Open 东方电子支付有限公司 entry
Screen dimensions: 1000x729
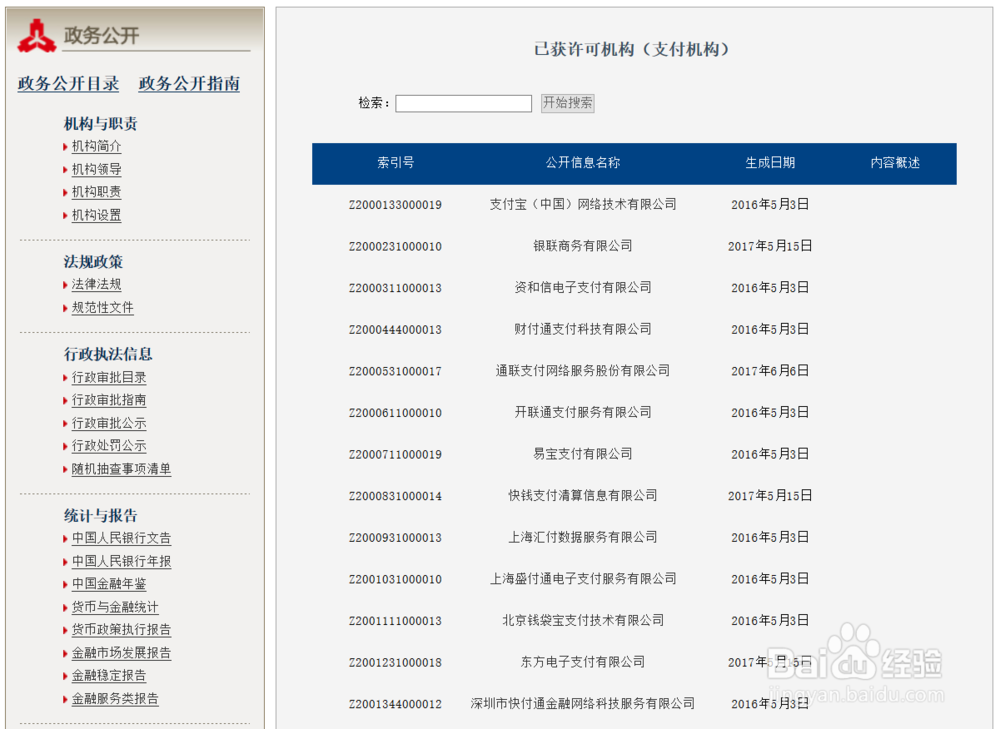point(583,662)
